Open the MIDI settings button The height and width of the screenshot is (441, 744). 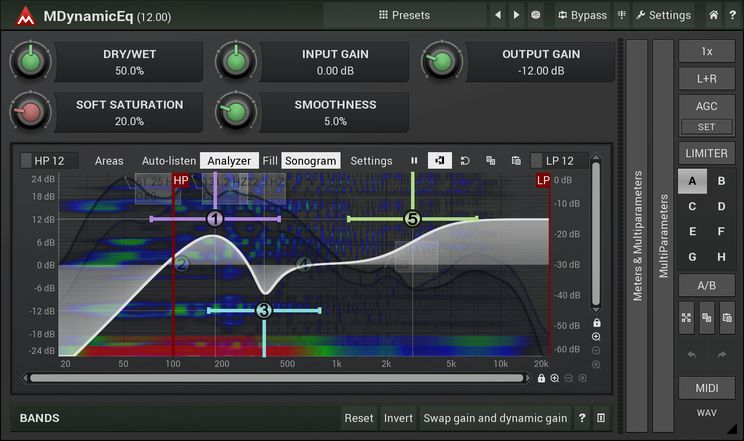(x=707, y=388)
